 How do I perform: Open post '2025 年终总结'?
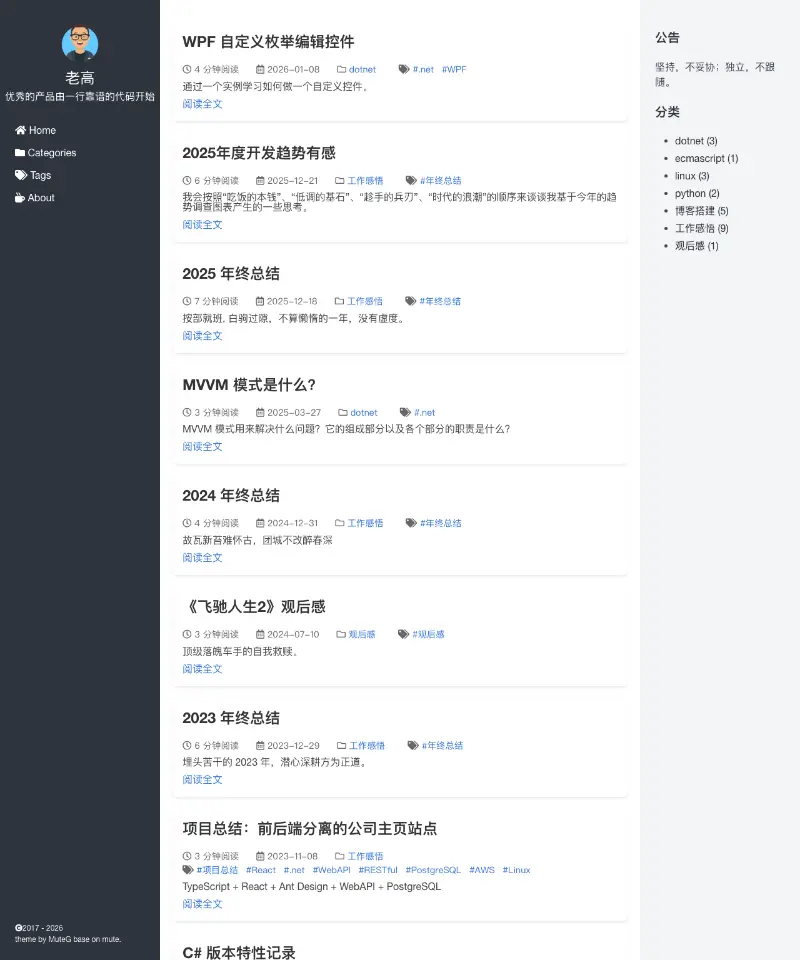(x=231, y=274)
